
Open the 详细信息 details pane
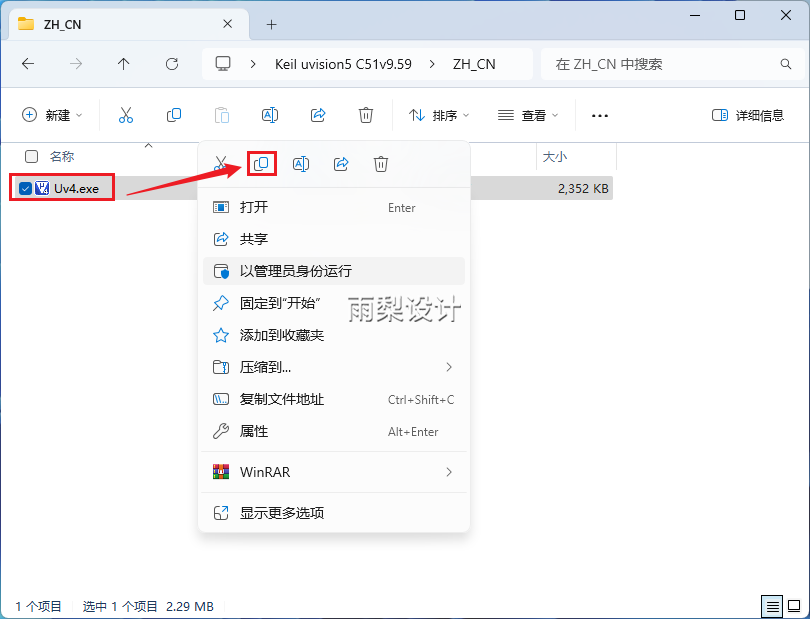(747, 115)
